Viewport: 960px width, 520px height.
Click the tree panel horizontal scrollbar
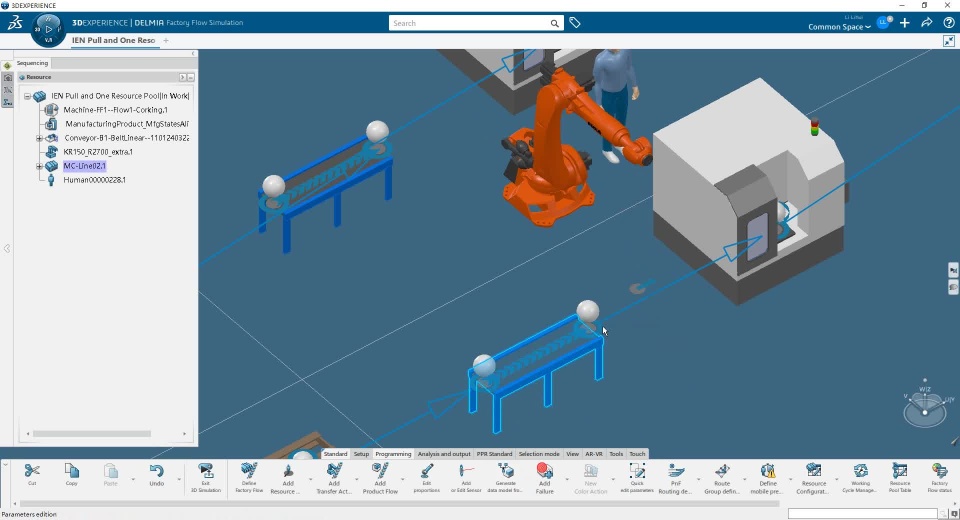[x=92, y=434]
